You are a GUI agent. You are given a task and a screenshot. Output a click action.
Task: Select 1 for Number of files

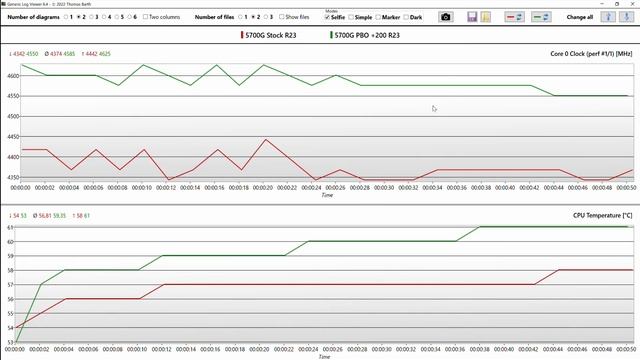coord(242,17)
